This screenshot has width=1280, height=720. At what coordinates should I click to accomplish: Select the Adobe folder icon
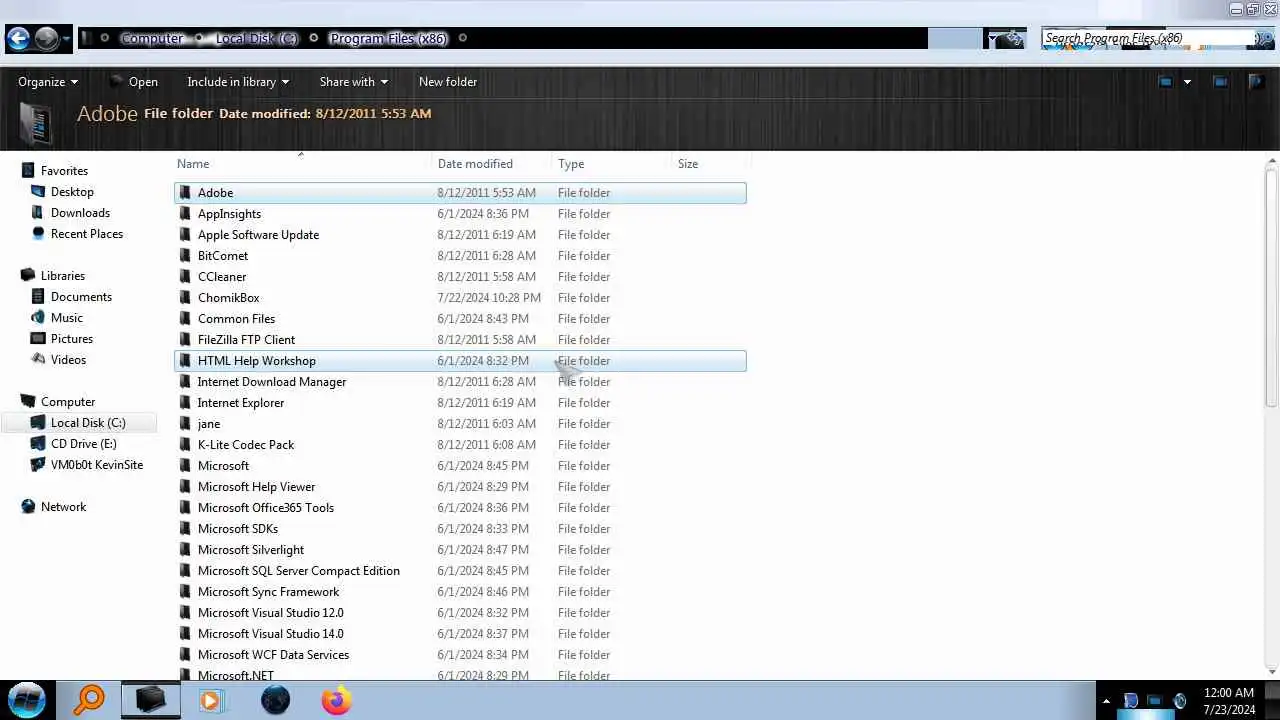tap(185, 193)
